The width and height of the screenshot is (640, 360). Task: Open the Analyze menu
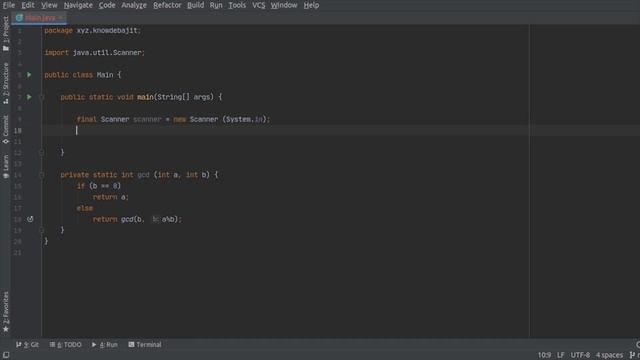(134, 5)
